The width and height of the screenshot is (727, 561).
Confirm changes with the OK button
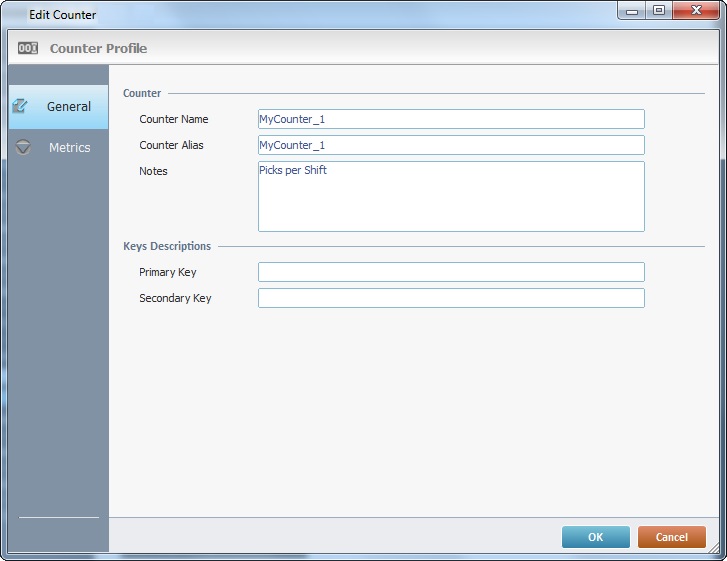click(595, 537)
